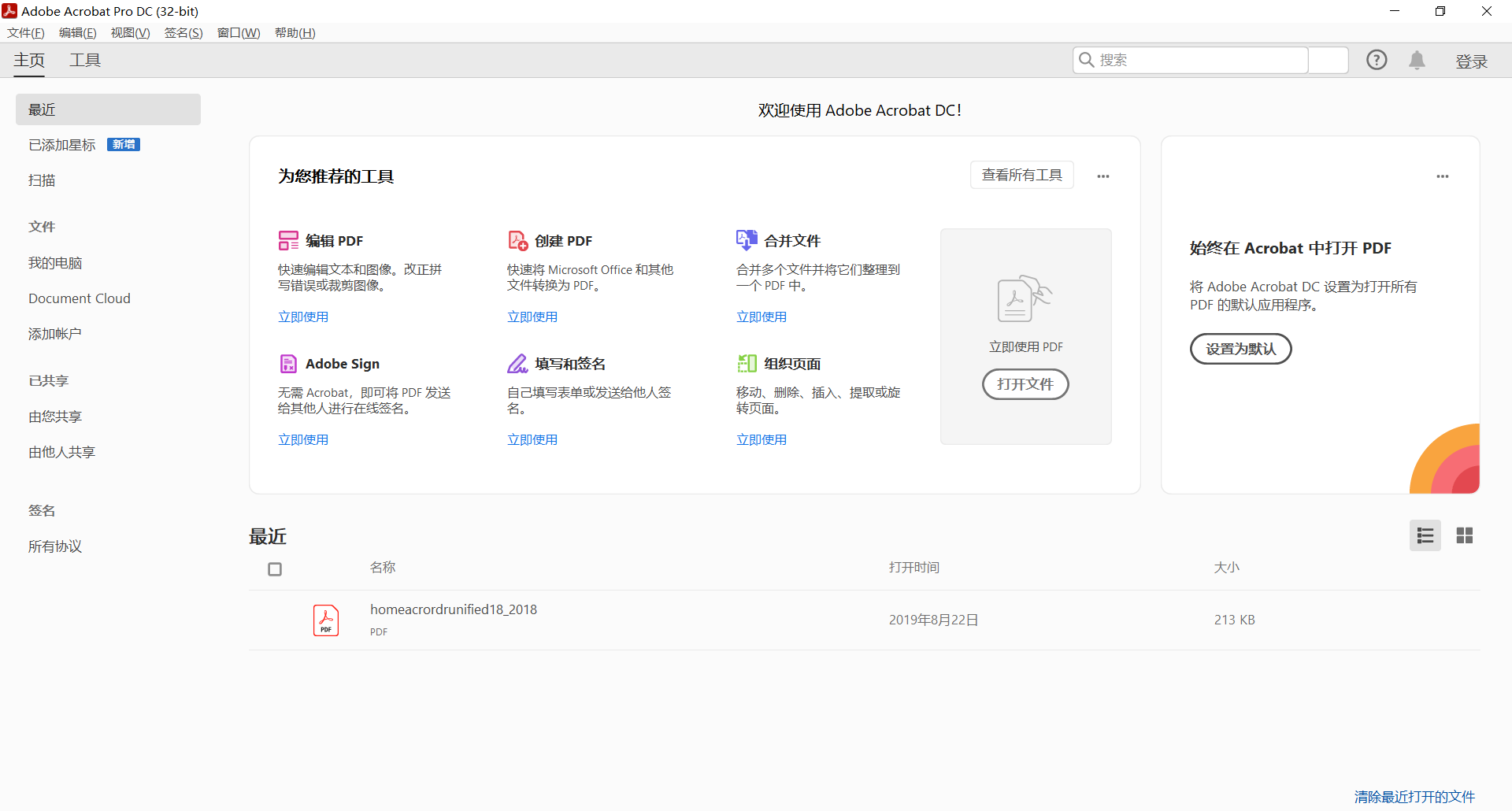
Task: Sort recent files by 打开时间 column header
Action: (x=913, y=567)
